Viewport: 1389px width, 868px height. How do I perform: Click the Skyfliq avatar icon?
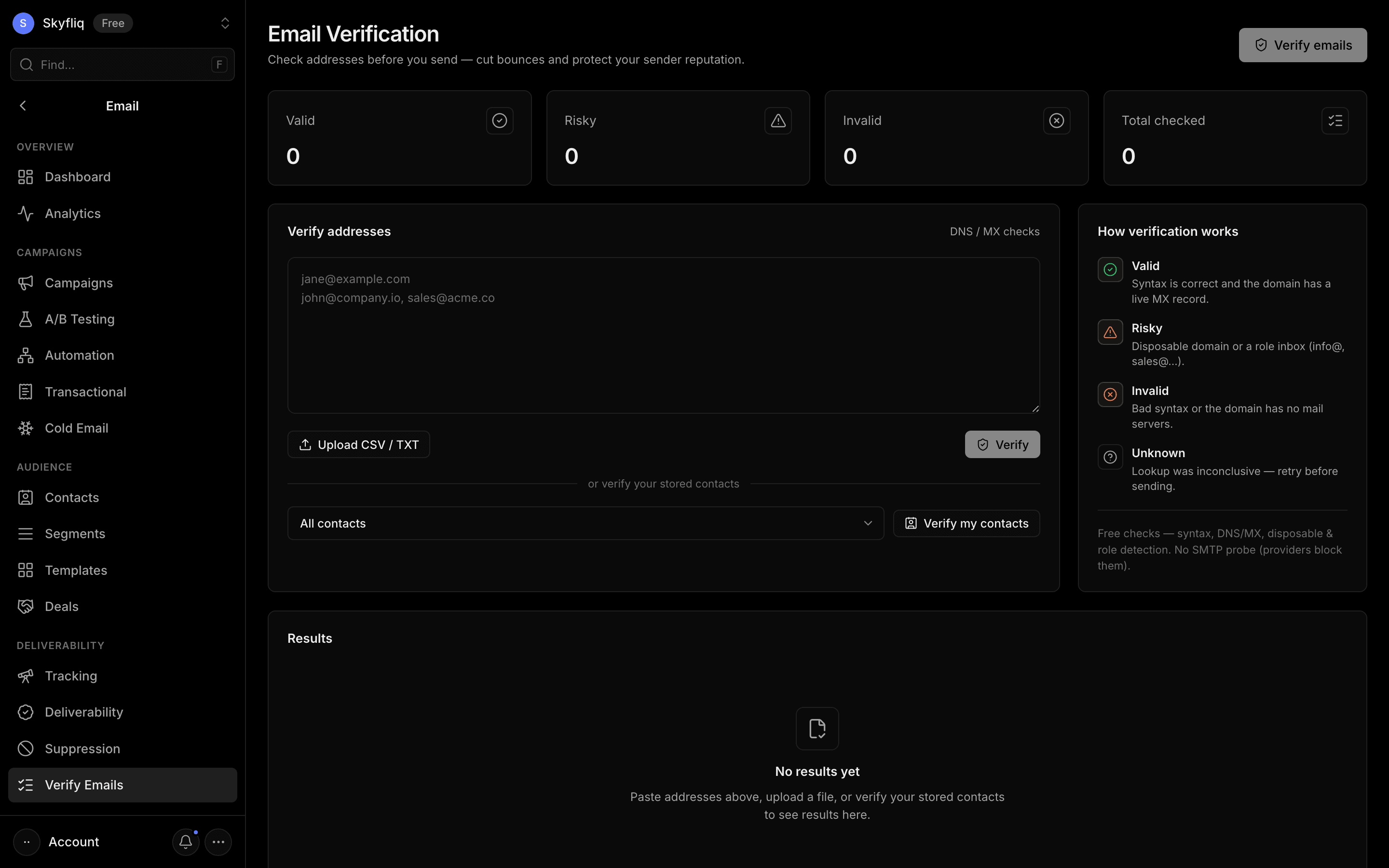click(x=23, y=23)
